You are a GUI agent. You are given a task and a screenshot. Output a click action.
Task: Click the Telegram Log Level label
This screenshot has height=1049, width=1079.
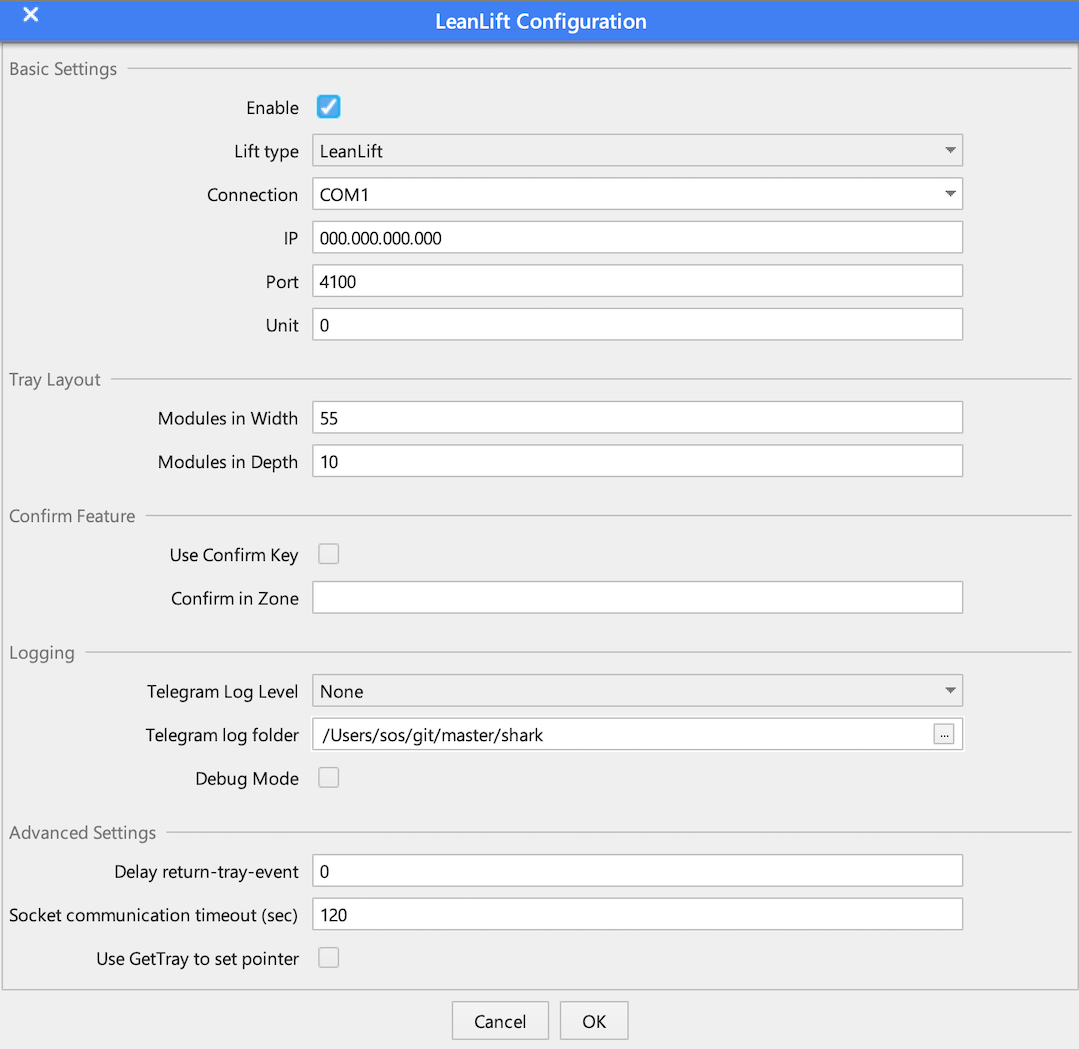[x=222, y=692]
